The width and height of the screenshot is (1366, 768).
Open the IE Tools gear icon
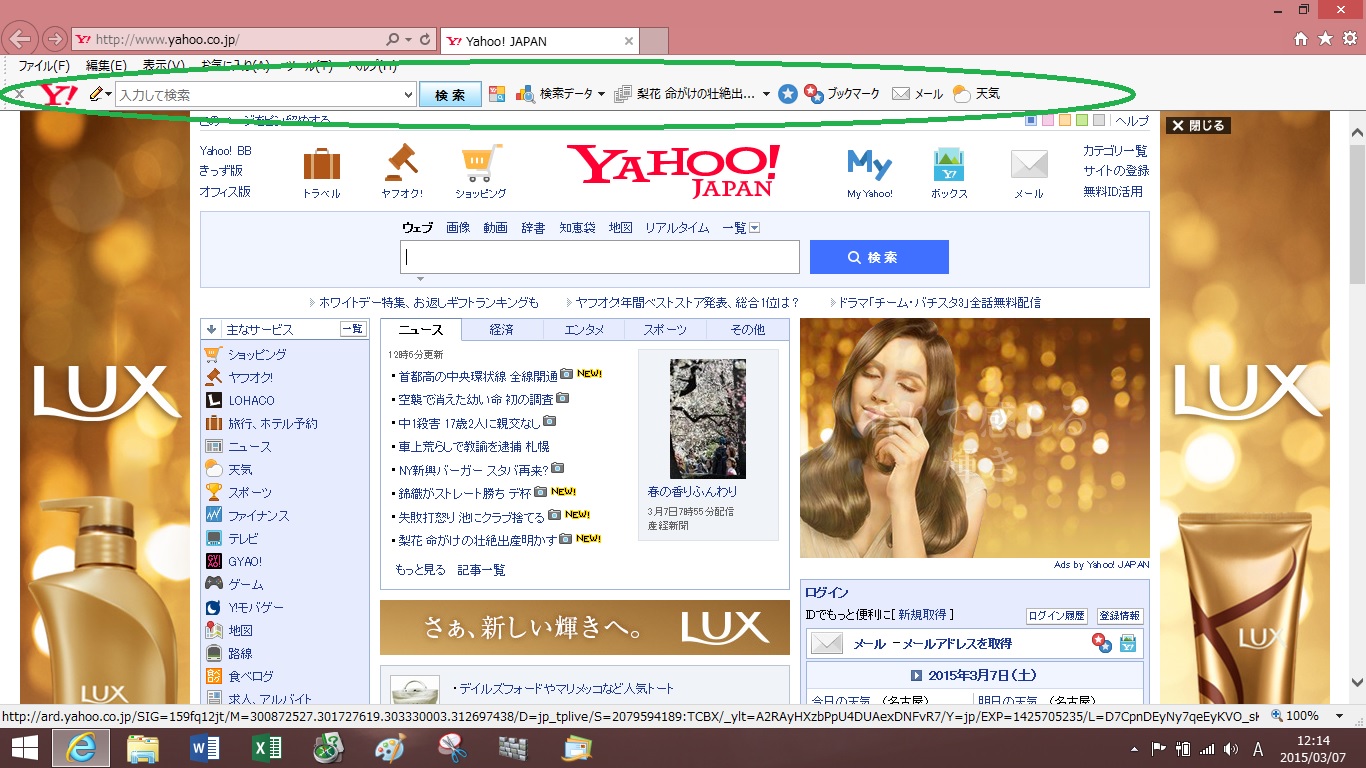tap(1349, 39)
